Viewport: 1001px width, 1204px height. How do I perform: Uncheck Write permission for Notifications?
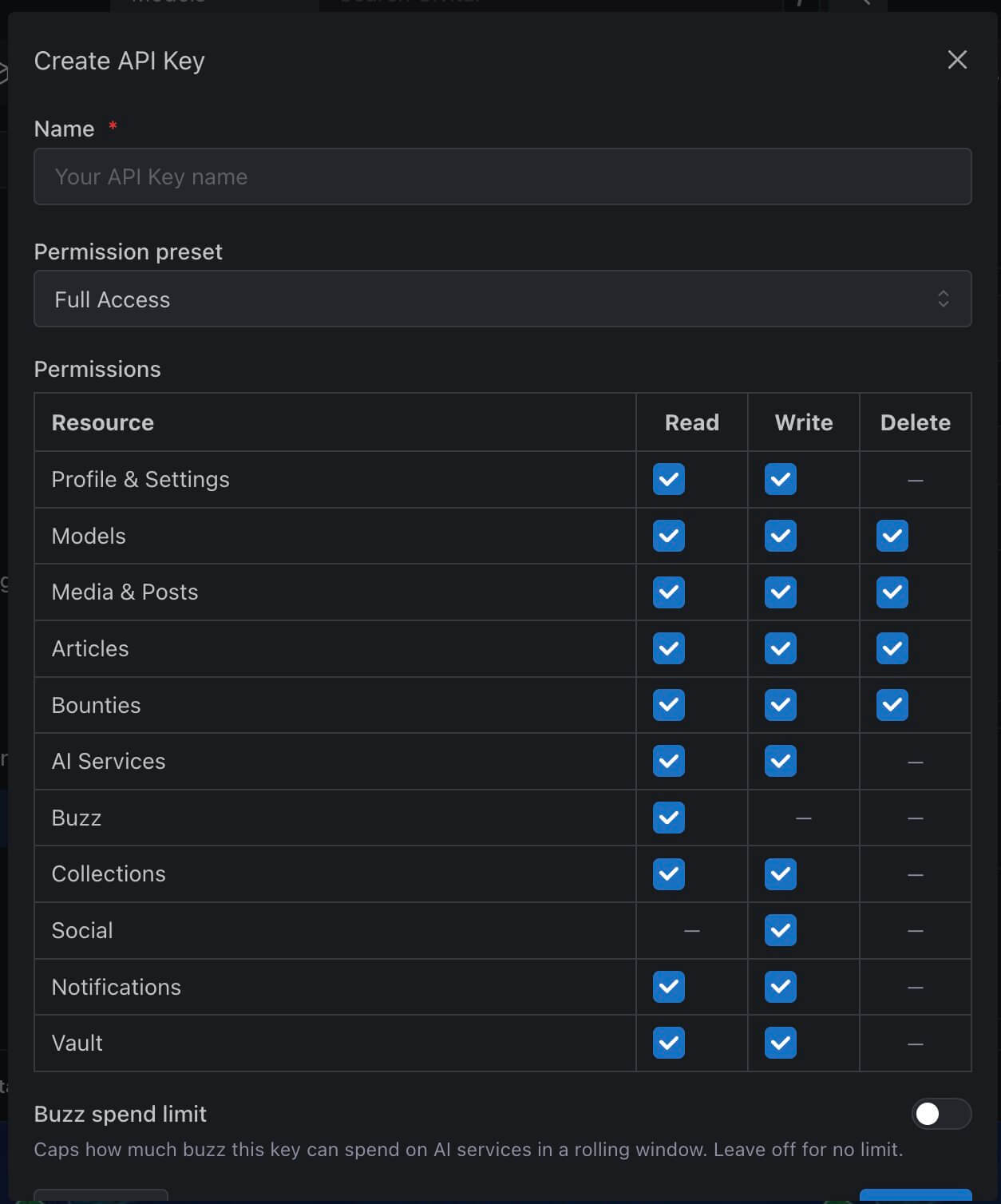coord(781,987)
